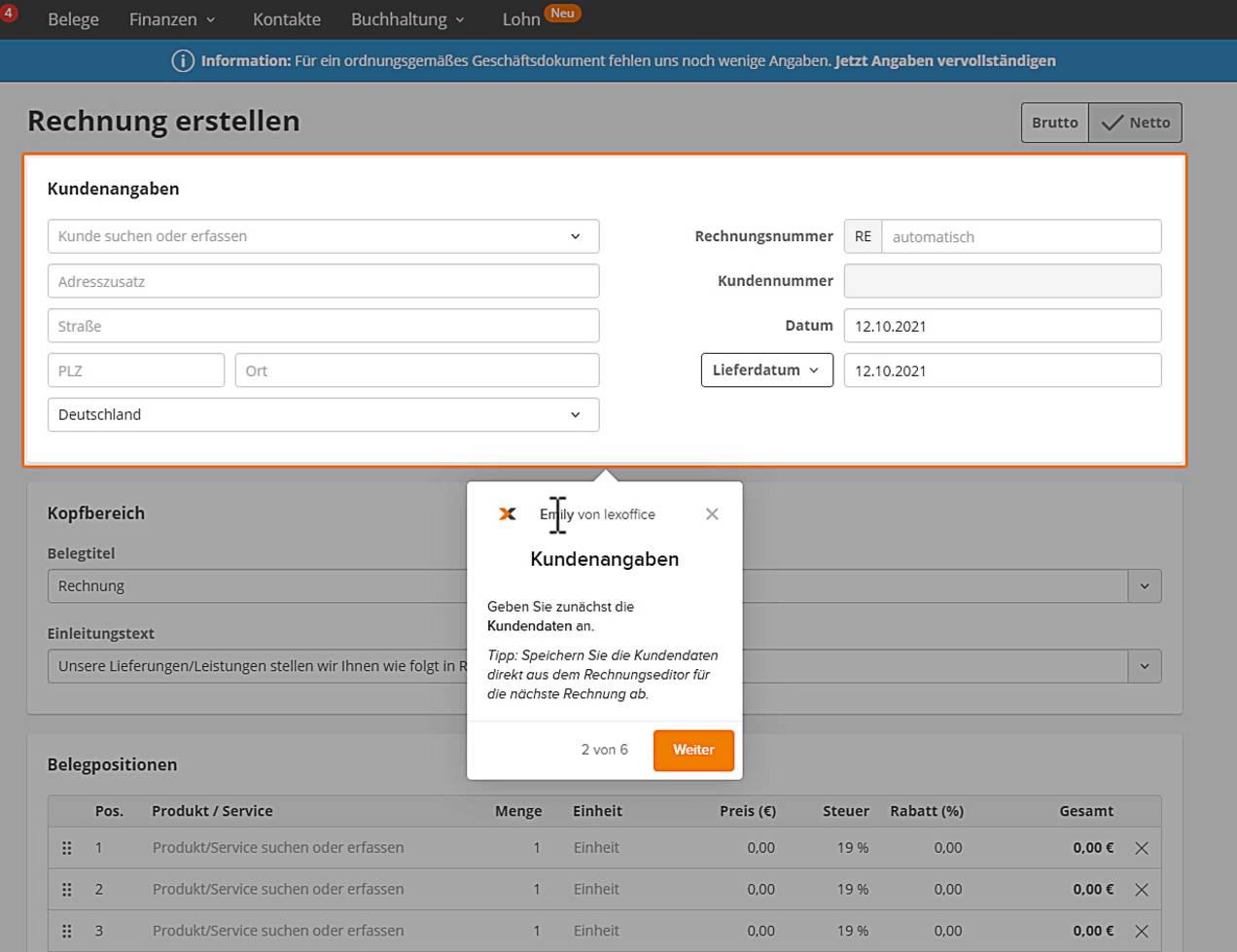Expand the Belegtitel dropdown arrow
Image resolution: width=1237 pixels, height=952 pixels.
tap(1145, 586)
